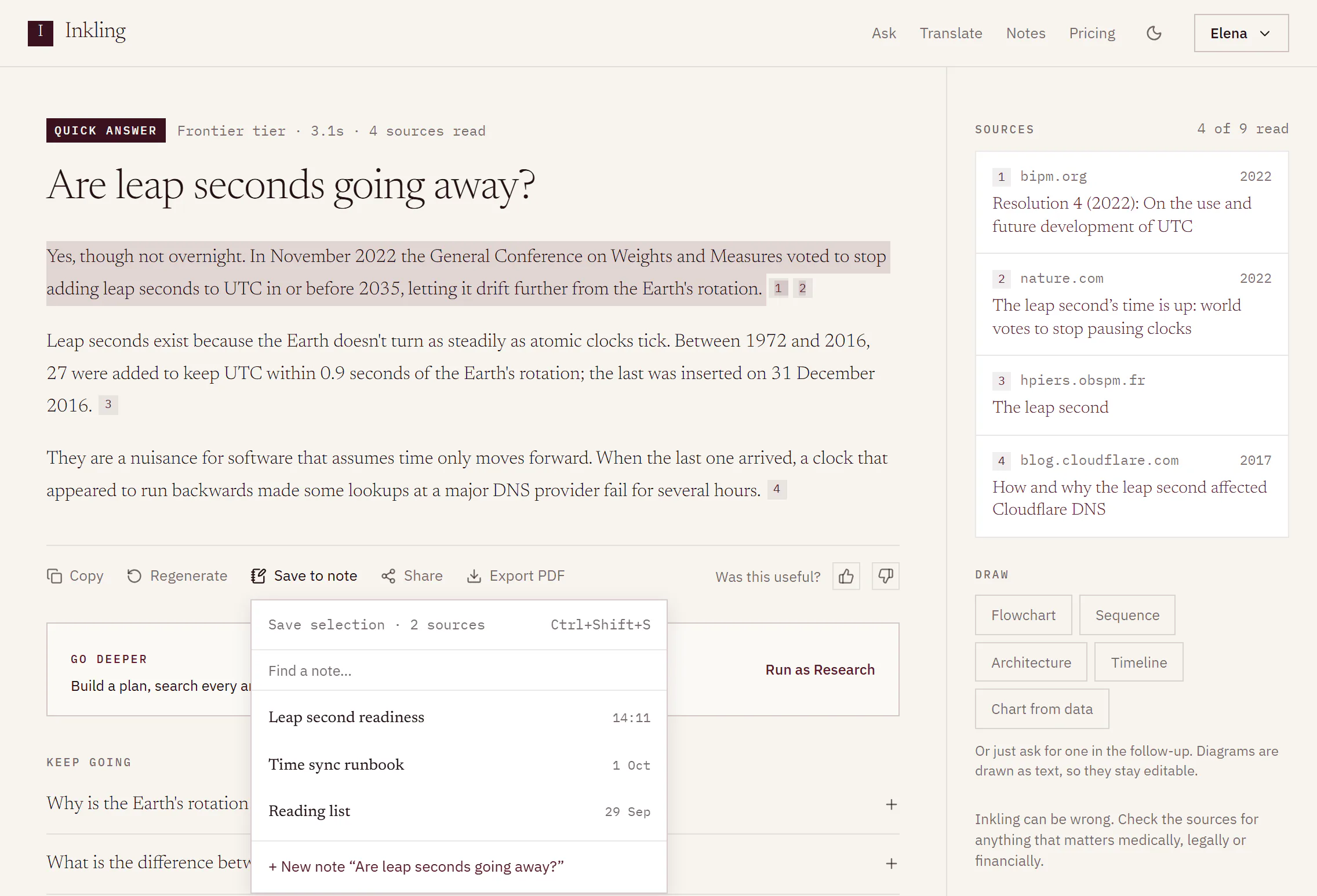Image resolution: width=1317 pixels, height=896 pixels.
Task: Expand the What is the difference question
Action: tap(892, 864)
